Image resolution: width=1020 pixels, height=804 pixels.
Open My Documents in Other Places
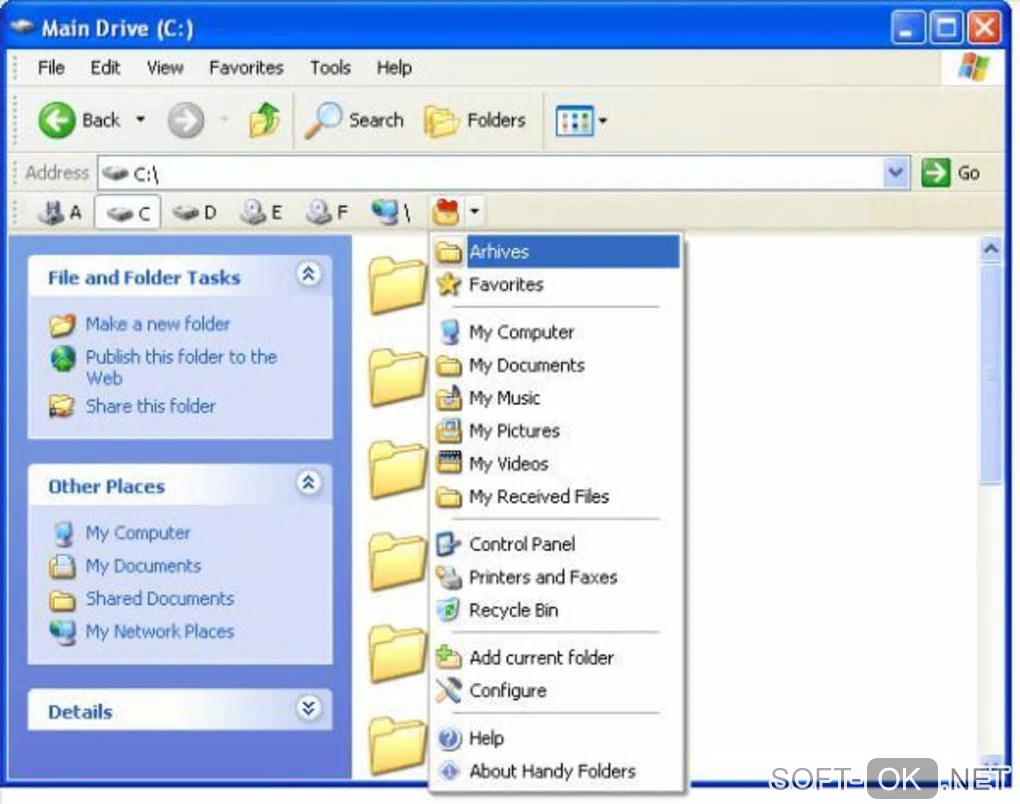pos(143,566)
